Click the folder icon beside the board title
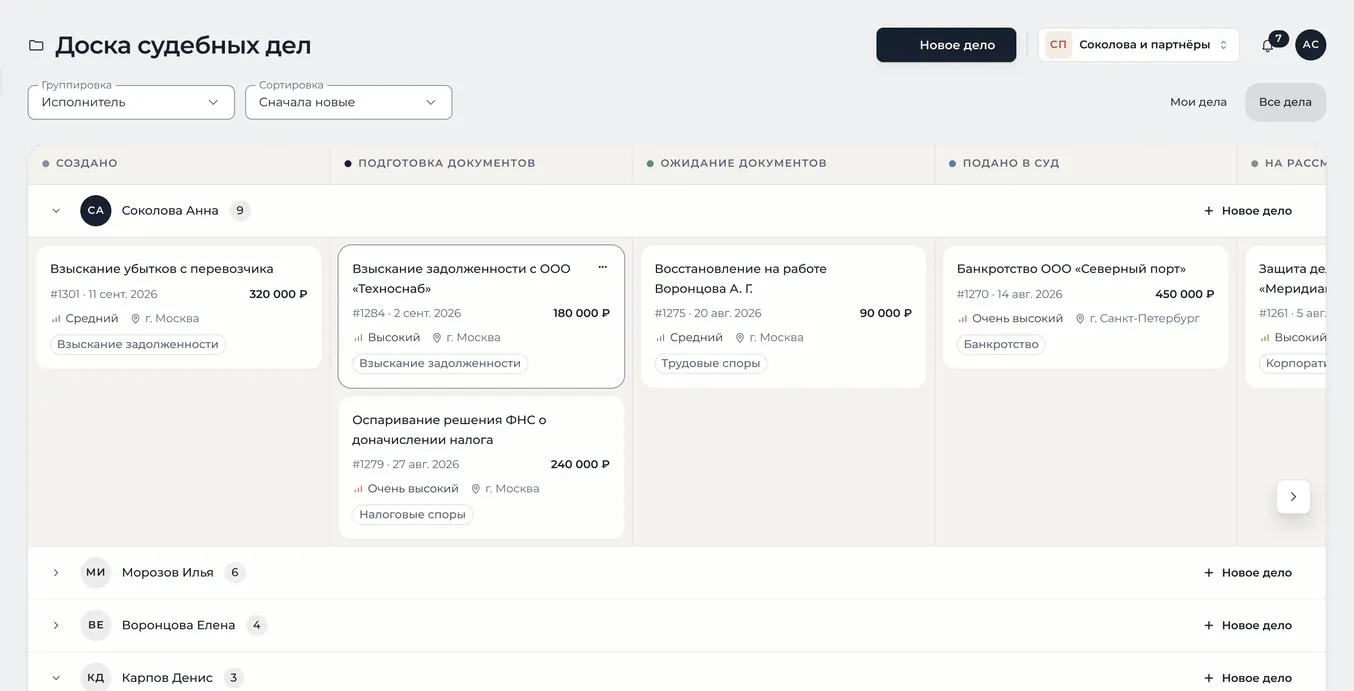The image size is (1354, 691). tap(36, 45)
